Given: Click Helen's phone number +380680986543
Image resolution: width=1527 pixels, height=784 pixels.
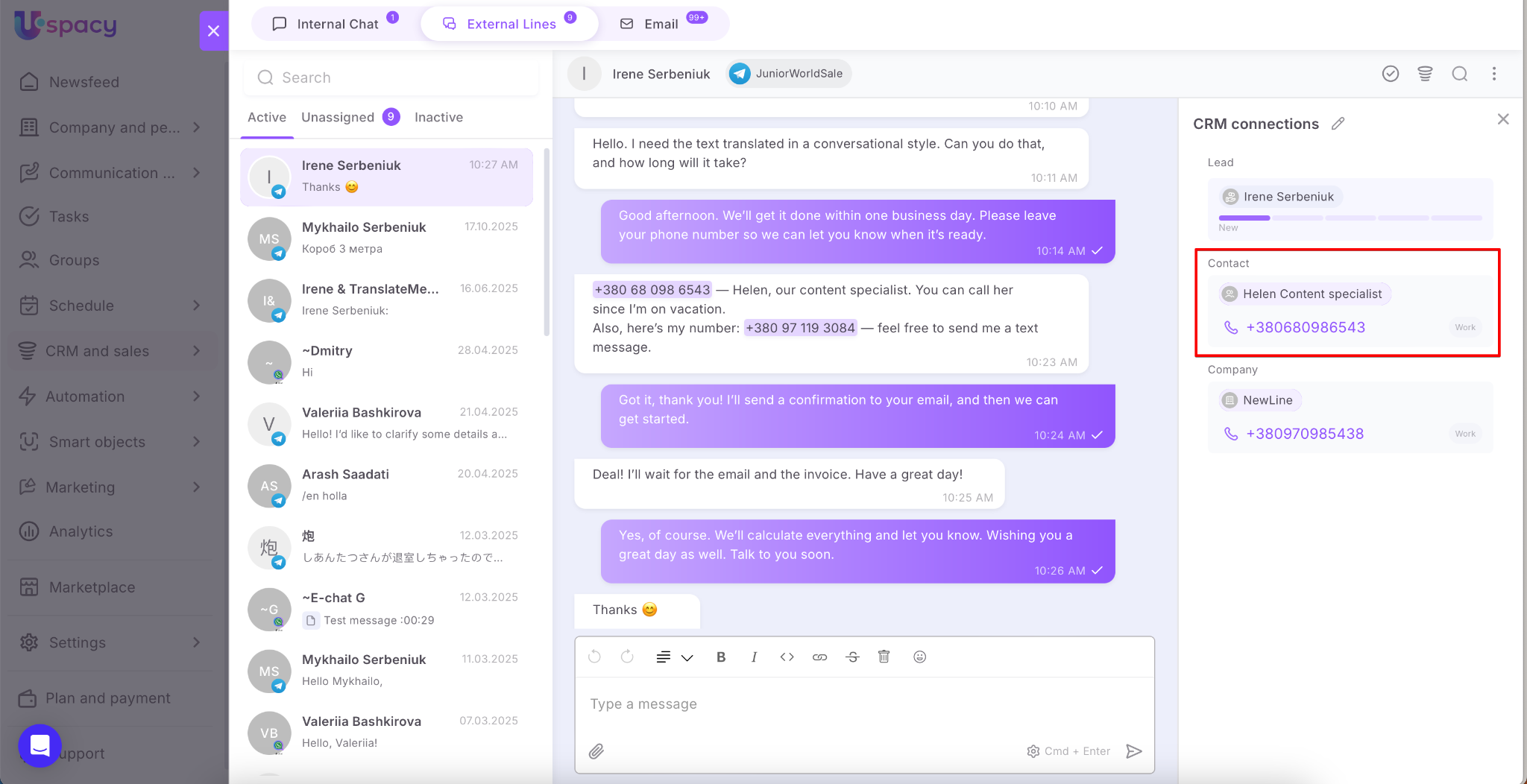Looking at the screenshot, I should 1305,327.
